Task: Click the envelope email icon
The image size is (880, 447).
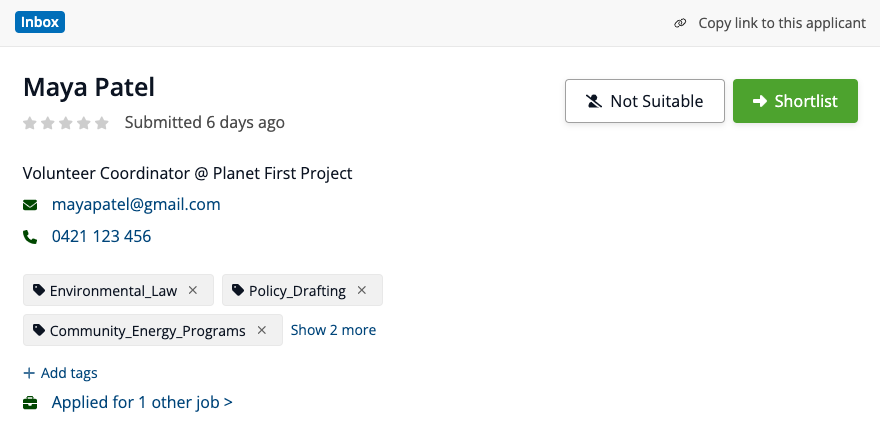Action: [x=30, y=205]
